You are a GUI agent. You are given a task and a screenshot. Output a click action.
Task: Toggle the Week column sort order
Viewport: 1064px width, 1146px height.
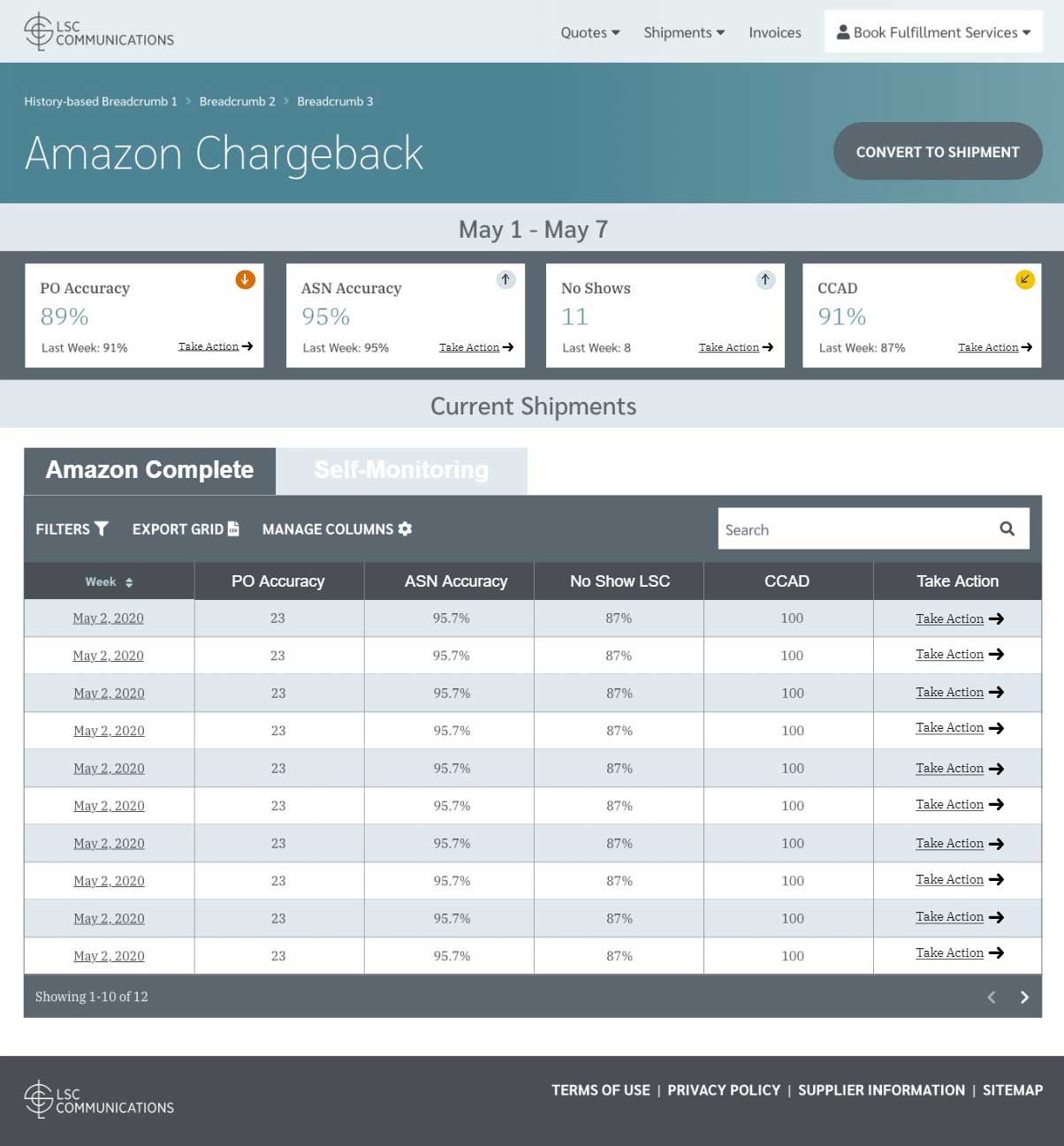[x=129, y=581]
